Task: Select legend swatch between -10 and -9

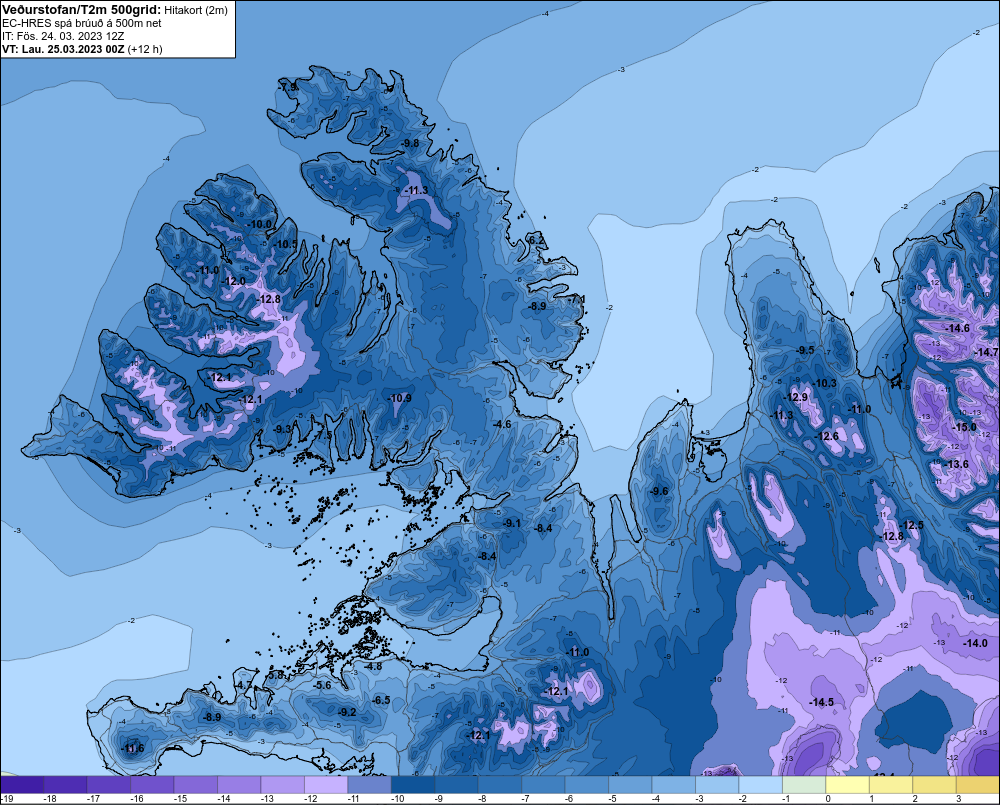Action: point(413,784)
